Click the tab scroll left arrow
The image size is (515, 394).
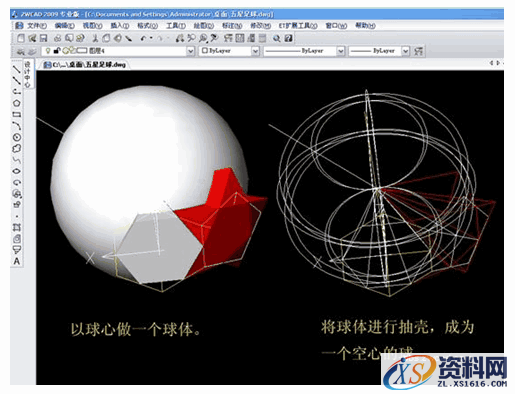coord(491,63)
